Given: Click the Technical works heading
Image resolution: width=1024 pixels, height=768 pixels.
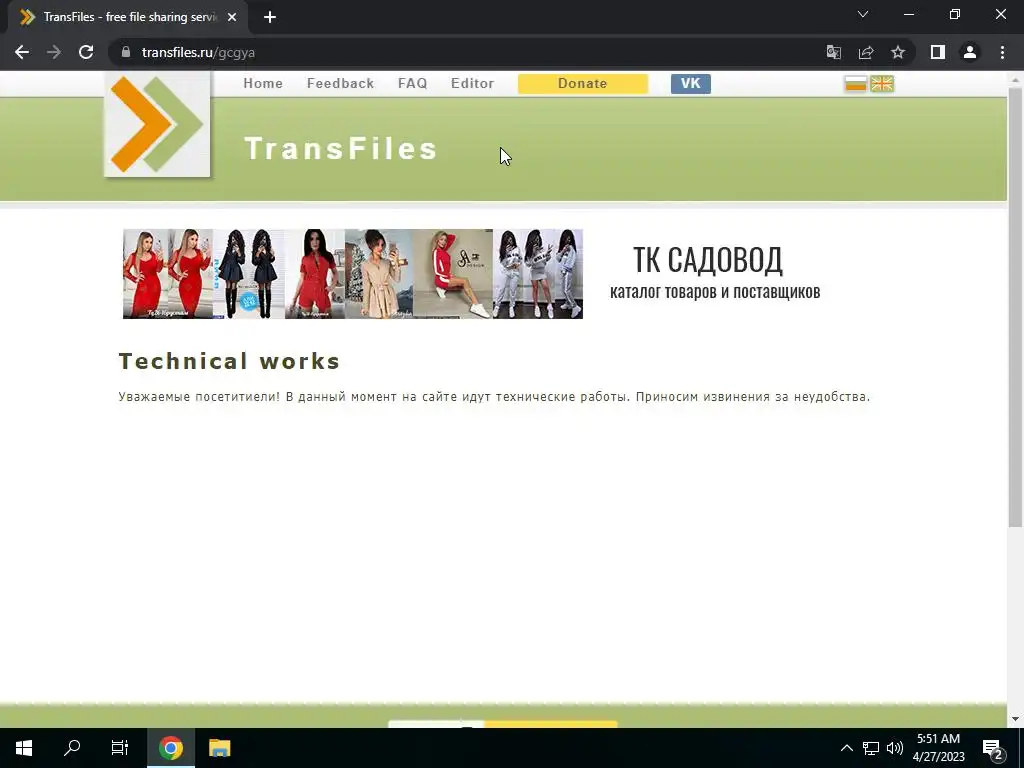Looking at the screenshot, I should [229, 361].
